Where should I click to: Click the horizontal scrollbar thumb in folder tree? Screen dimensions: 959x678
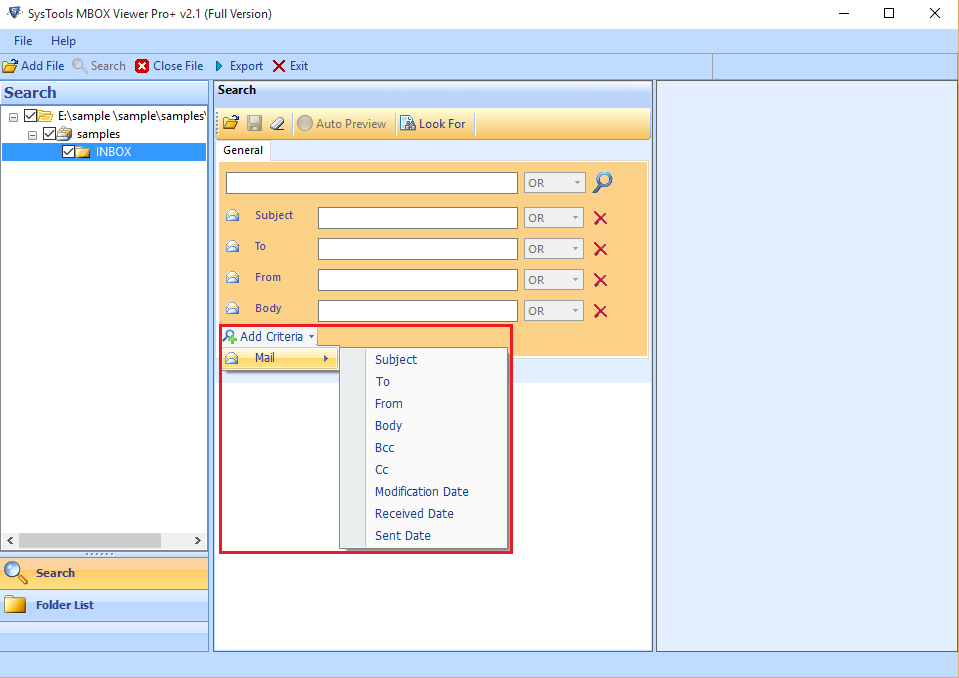pos(90,540)
